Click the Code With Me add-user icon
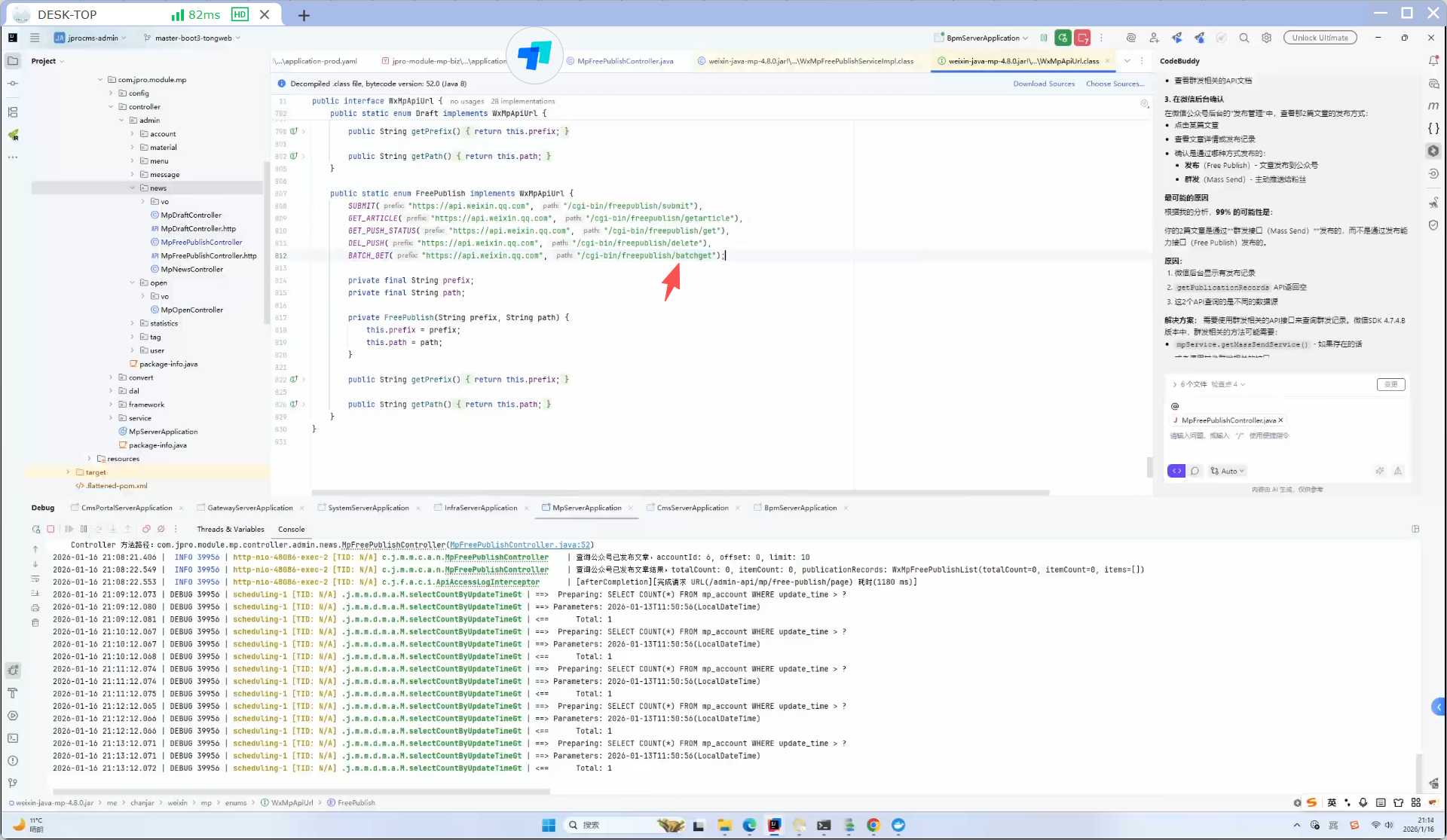This screenshot has width=1447, height=840. point(1154,38)
